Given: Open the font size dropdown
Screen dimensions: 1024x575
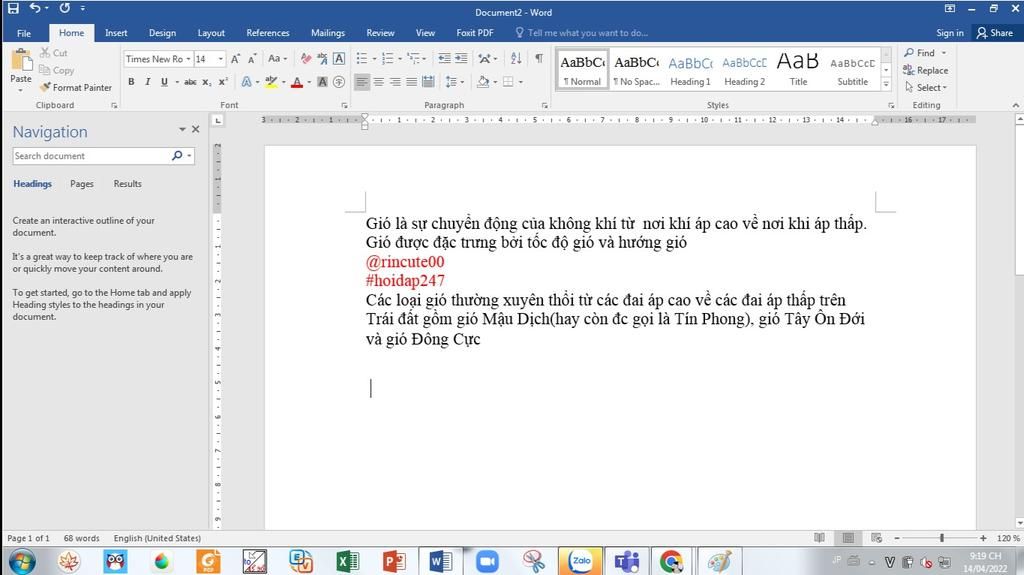Looking at the screenshot, I should click(221, 59).
